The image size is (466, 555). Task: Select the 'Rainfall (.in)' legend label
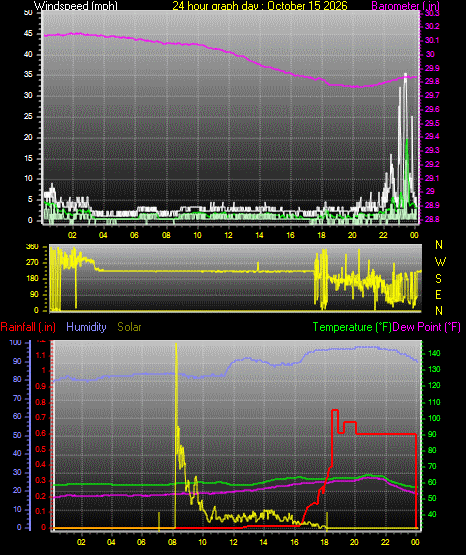[28, 327]
